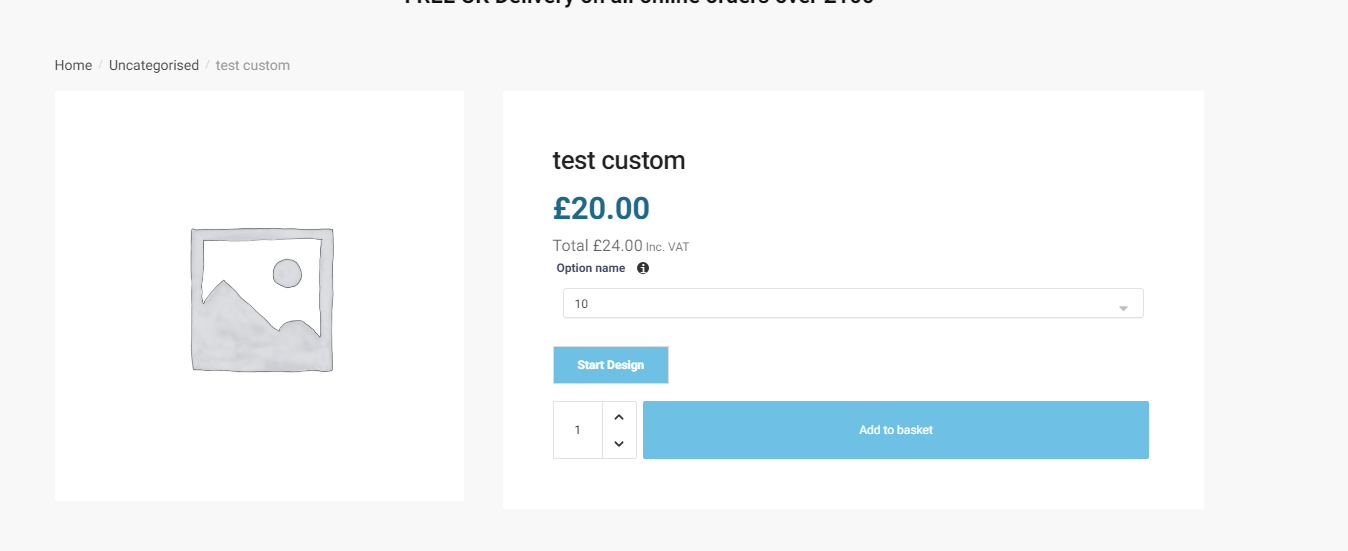Image resolution: width=1348 pixels, height=551 pixels.
Task: Increase quantity with the up chevron
Action: [x=619, y=417]
